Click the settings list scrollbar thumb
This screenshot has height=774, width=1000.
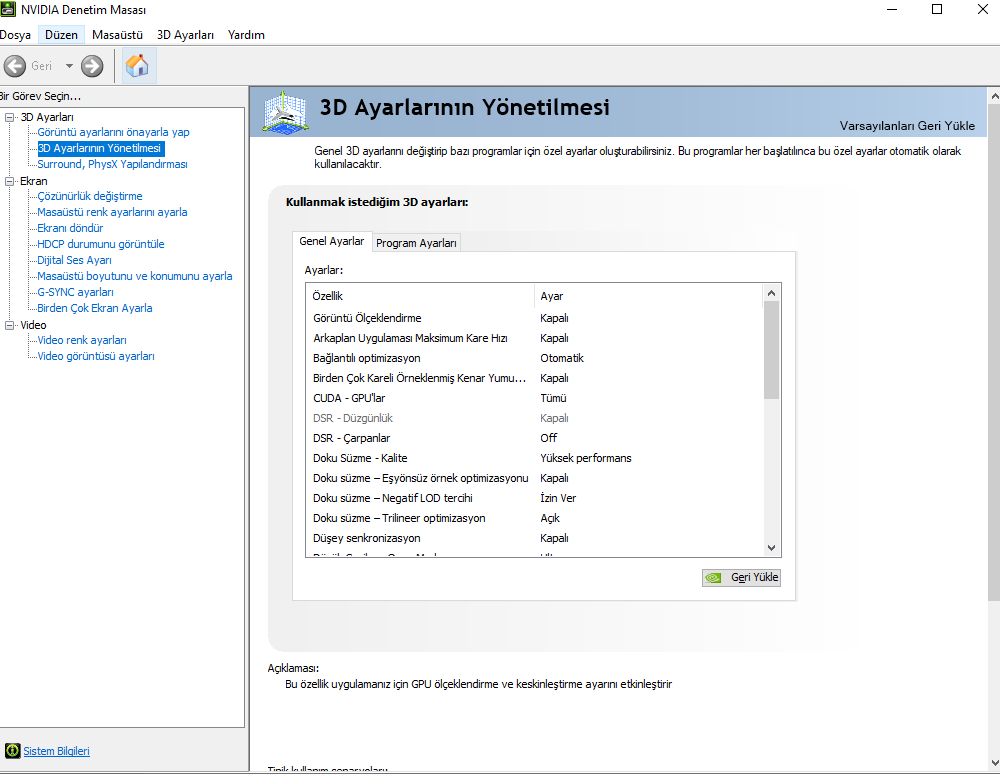tap(771, 350)
